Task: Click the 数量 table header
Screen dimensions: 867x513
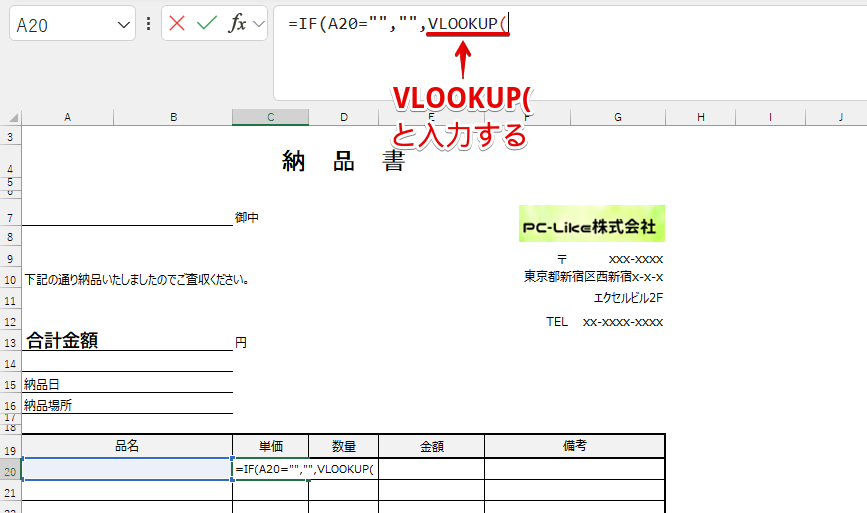Action: [343, 447]
